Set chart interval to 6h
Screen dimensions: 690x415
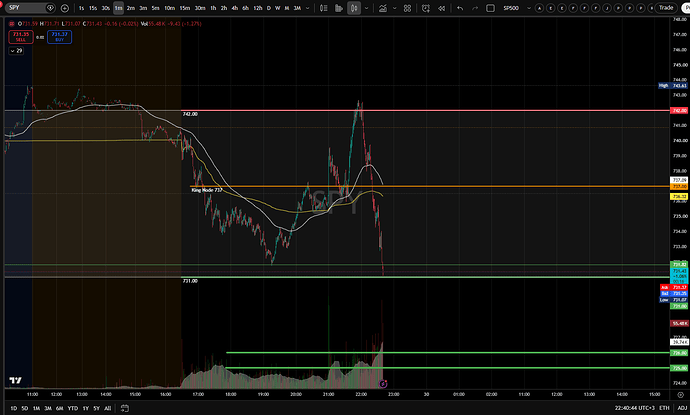click(246, 8)
